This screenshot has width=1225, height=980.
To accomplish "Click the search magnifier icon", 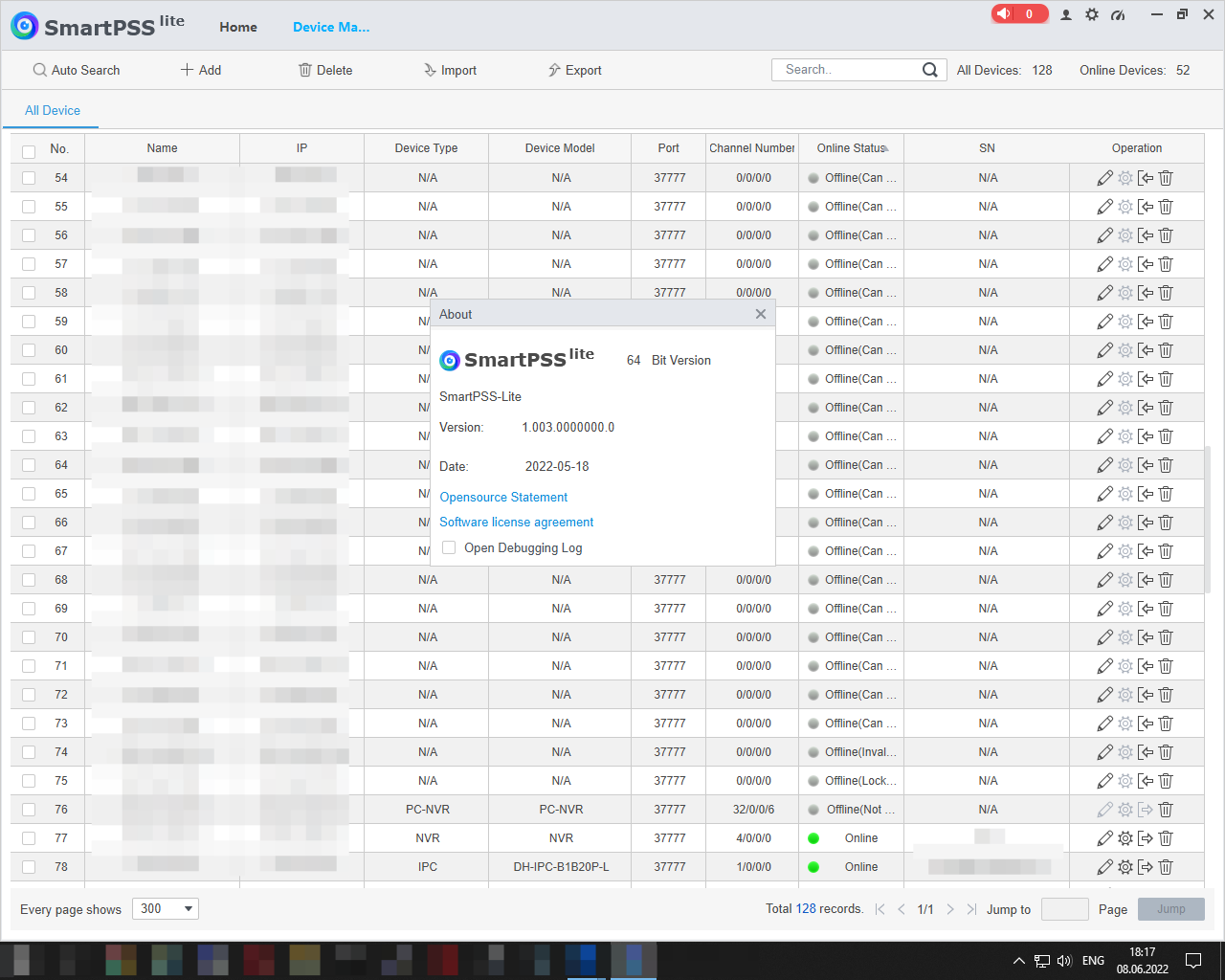I will click(x=929, y=70).
